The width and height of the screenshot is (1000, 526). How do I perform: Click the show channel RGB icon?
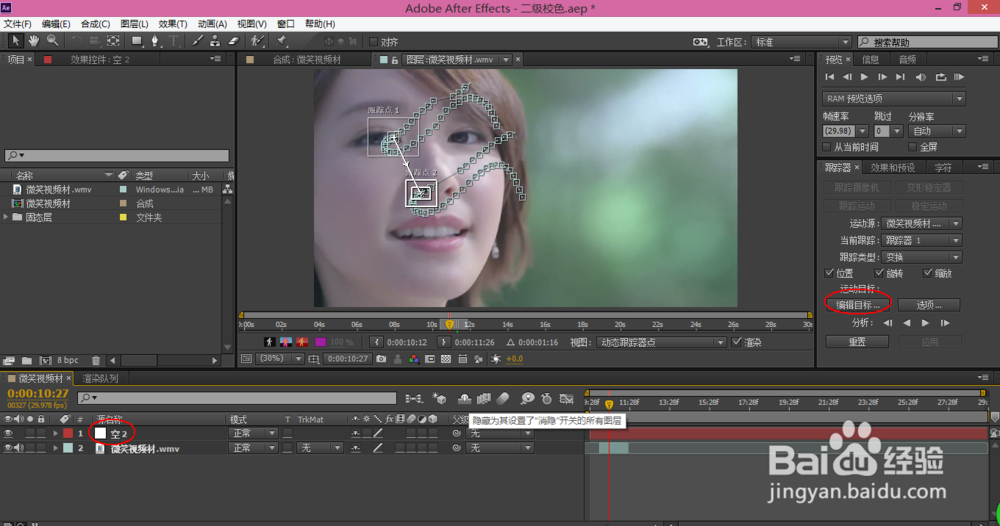[x=414, y=359]
